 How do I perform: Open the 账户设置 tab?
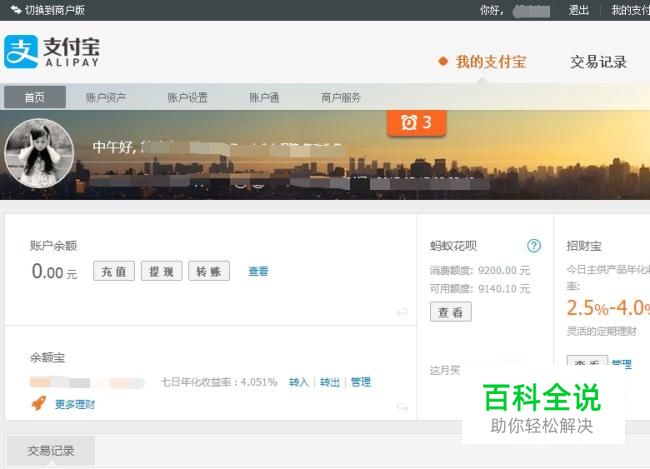(x=187, y=97)
